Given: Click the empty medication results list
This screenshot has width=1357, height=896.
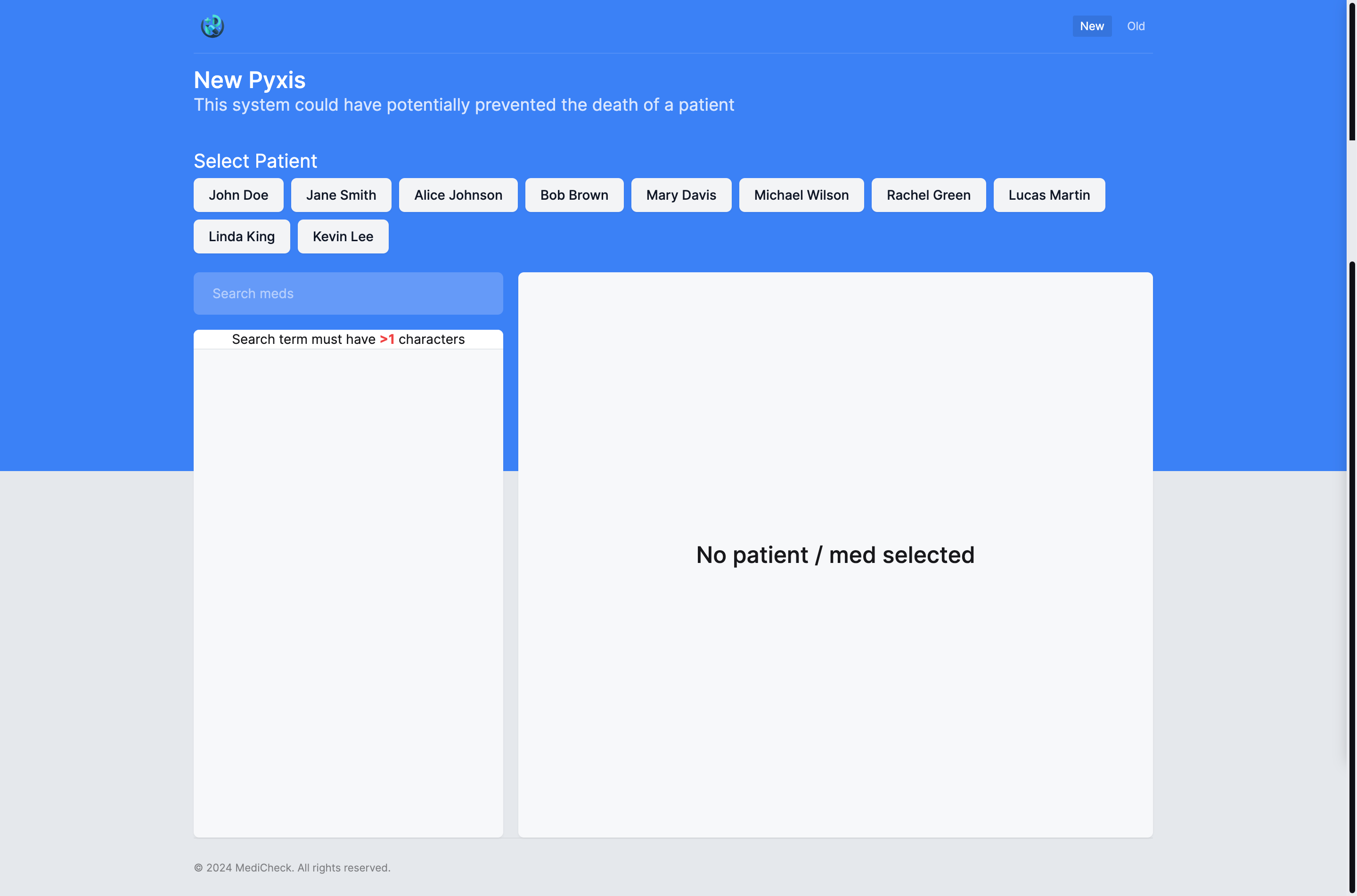Looking at the screenshot, I should point(347,591).
